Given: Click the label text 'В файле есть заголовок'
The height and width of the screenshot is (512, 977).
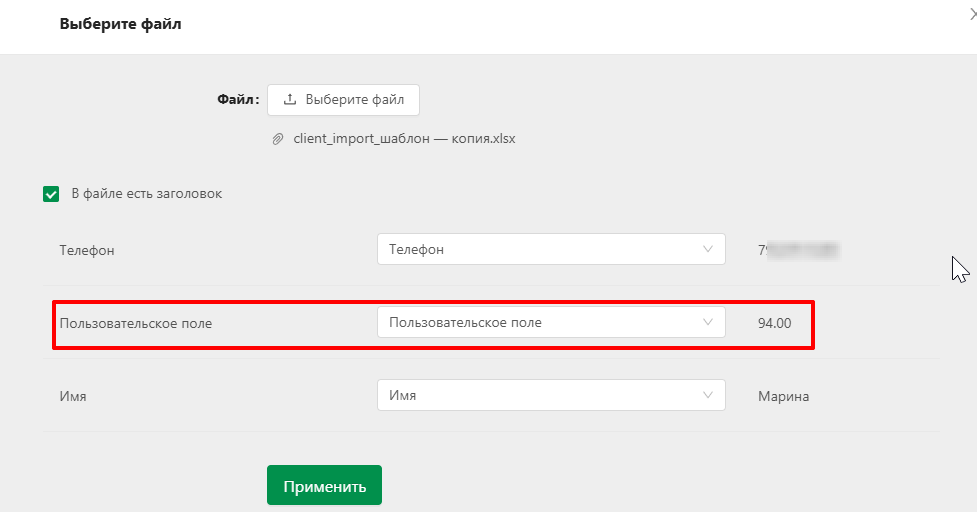Looking at the screenshot, I should tap(146, 194).
